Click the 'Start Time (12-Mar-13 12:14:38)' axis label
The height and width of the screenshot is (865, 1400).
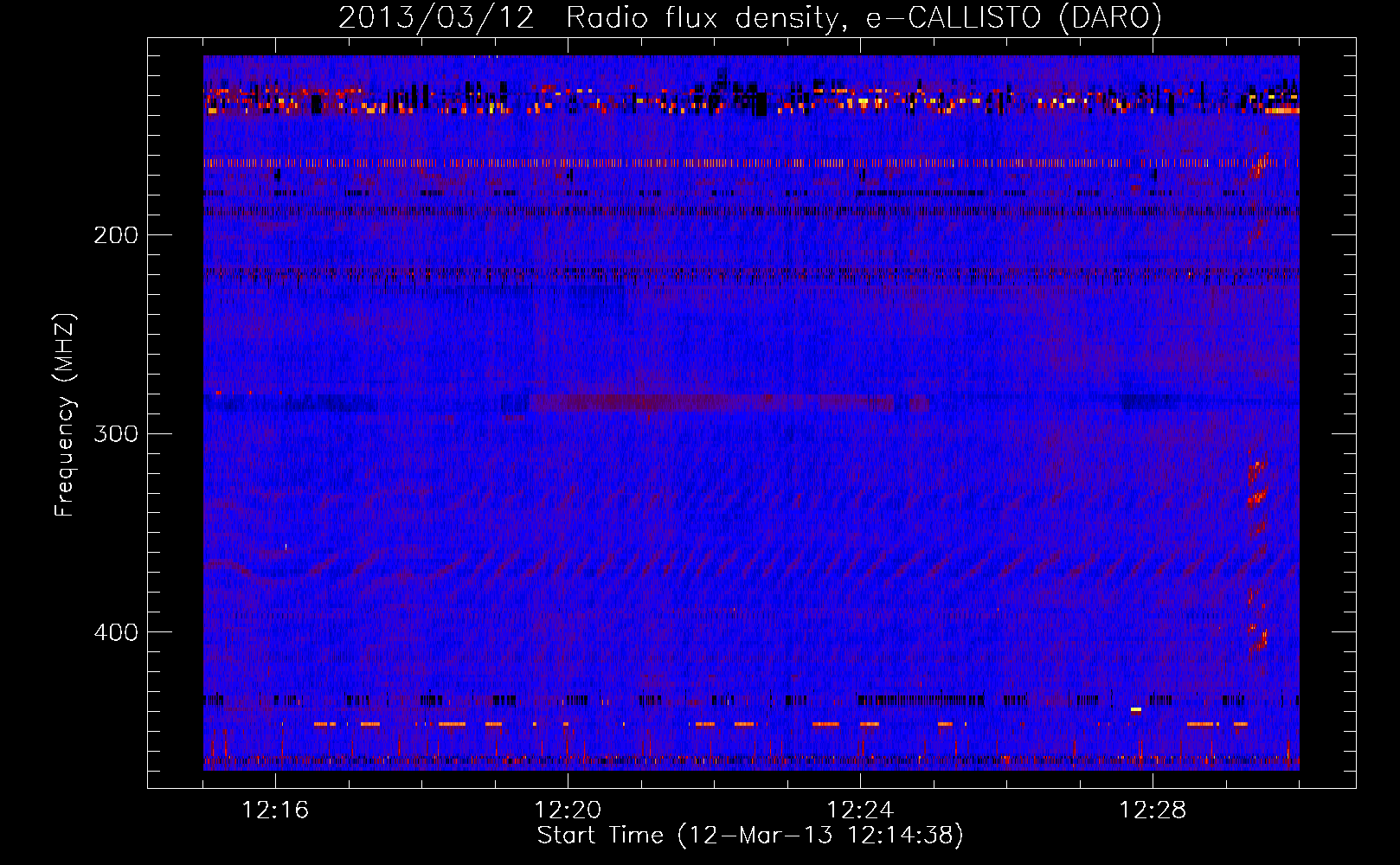pos(750,836)
